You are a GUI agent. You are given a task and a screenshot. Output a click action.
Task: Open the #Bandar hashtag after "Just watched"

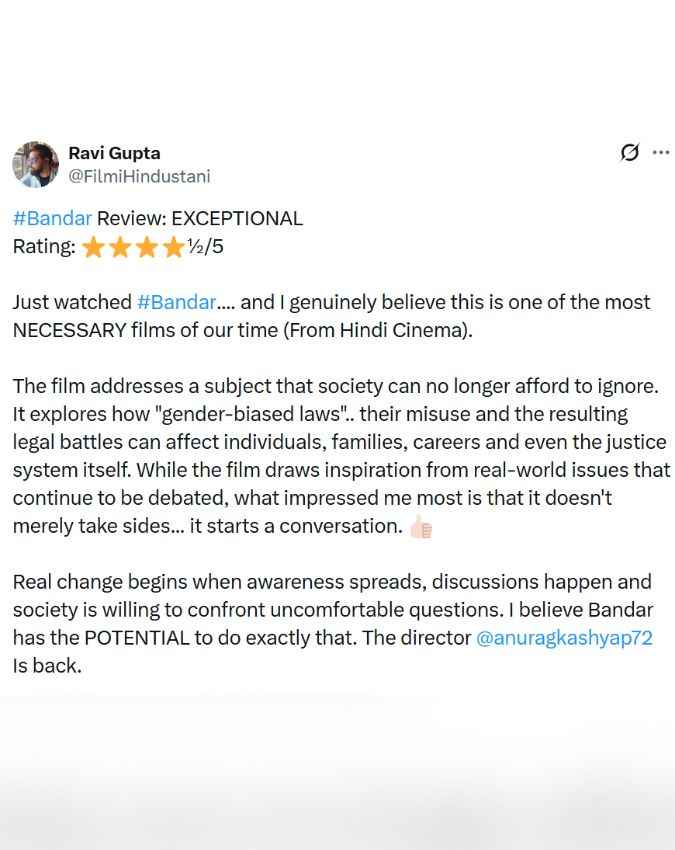click(x=176, y=302)
